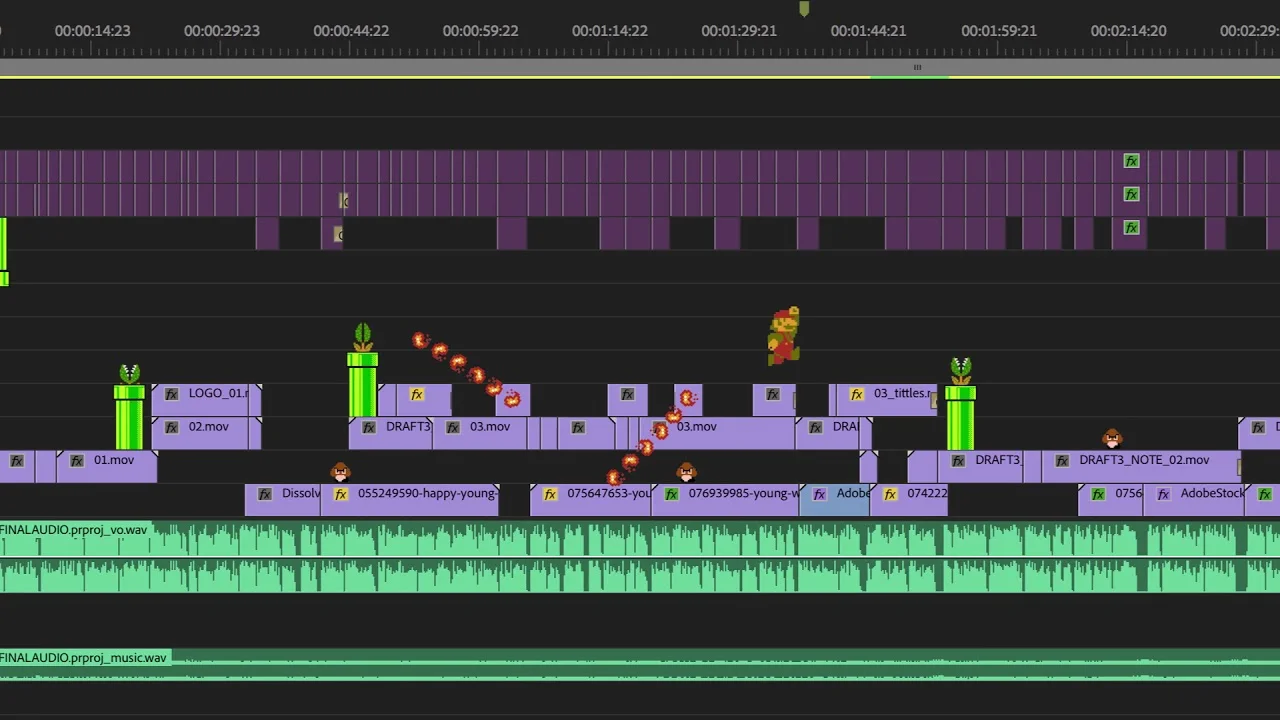This screenshot has height=720, width=1280.
Task: Click yellow fx badge on 03_tittles clip
Action: pos(857,394)
